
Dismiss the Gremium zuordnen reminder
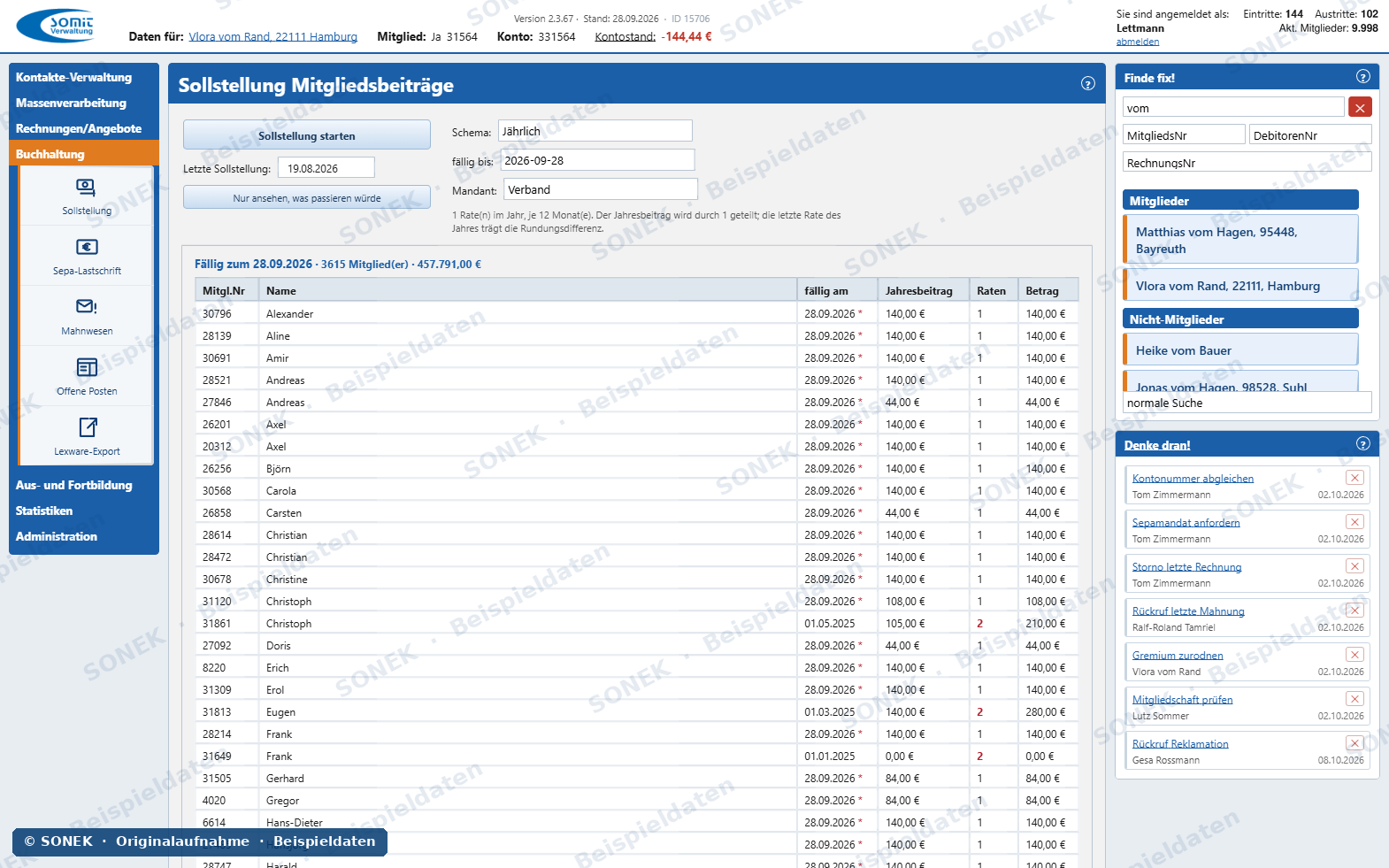[1354, 655]
